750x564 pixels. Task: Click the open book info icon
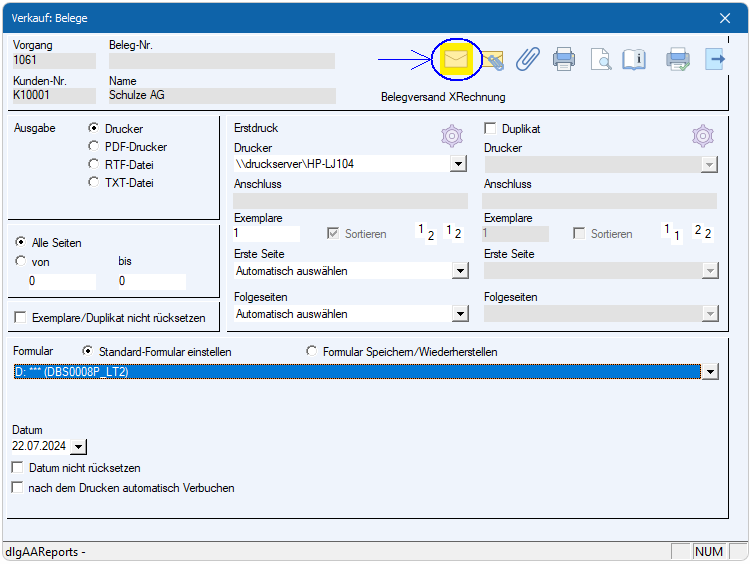634,60
